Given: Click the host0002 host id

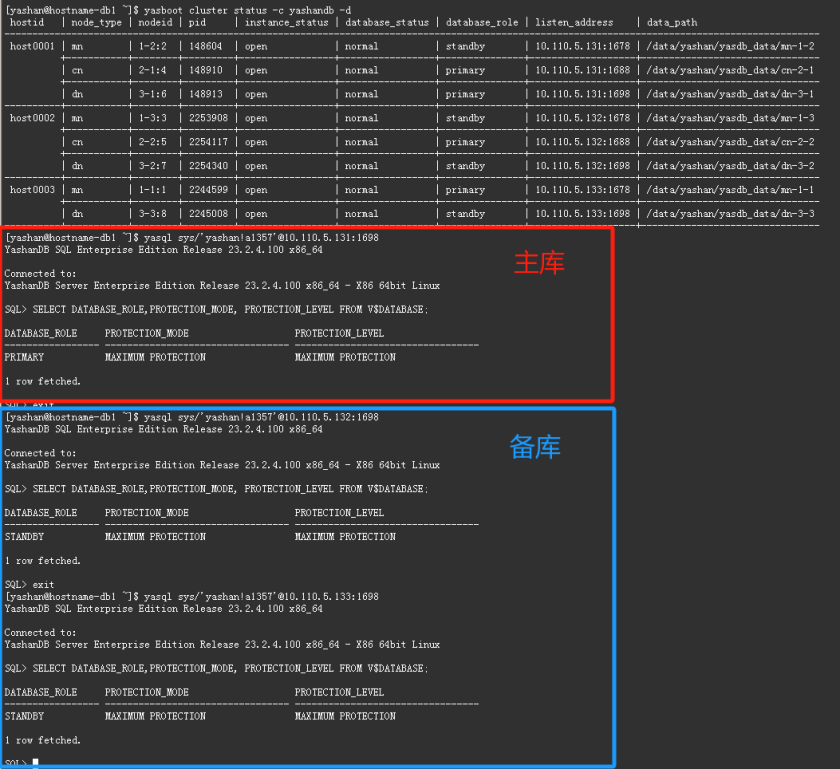Looking at the screenshot, I should (x=32, y=118).
